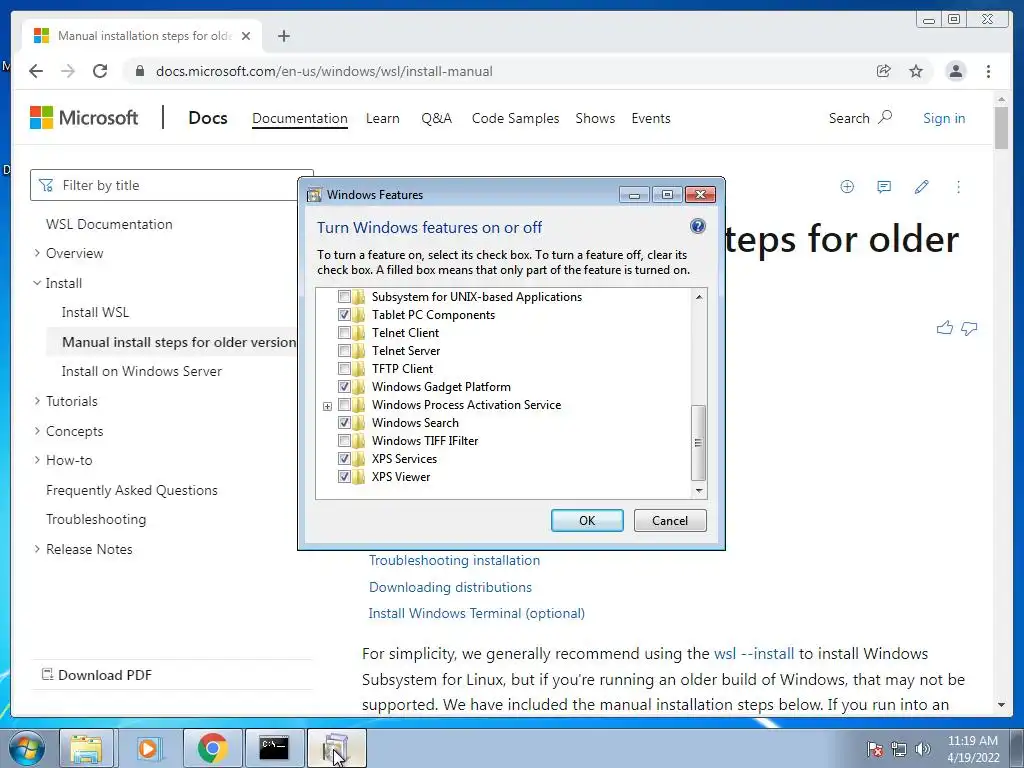This screenshot has width=1024, height=768.
Task: Uncheck Windows Search feature
Action: pyautogui.click(x=344, y=423)
